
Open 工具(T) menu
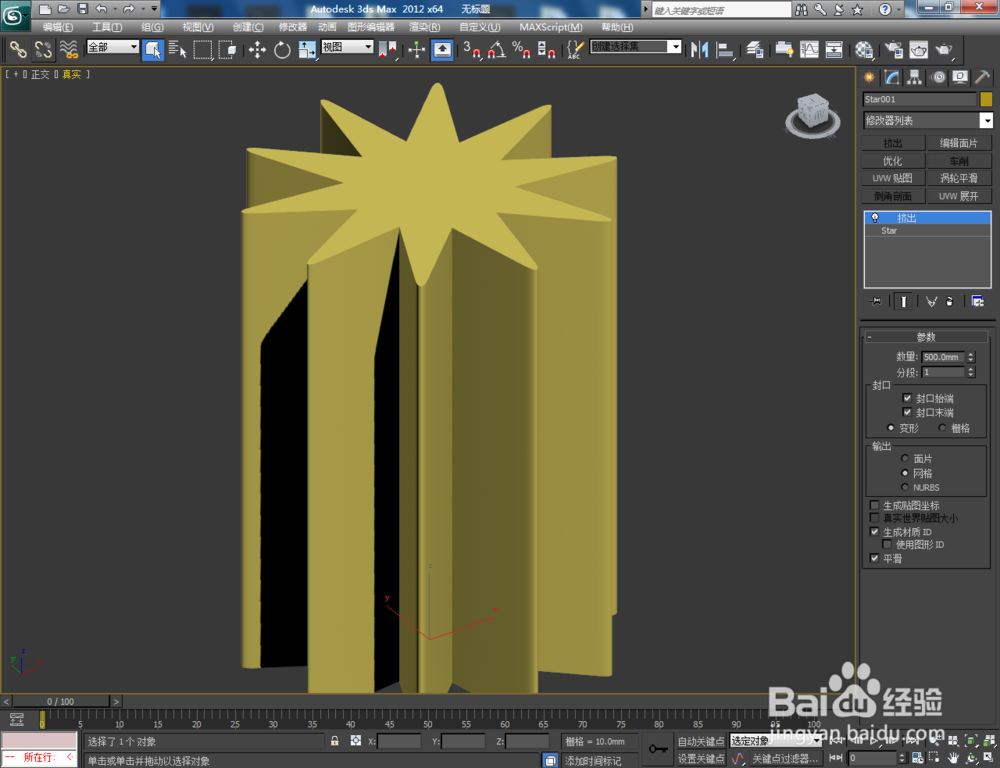click(x=107, y=27)
